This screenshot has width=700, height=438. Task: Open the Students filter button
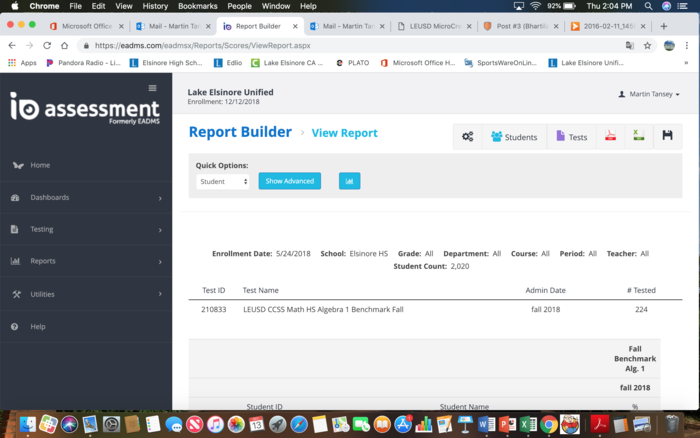click(514, 137)
